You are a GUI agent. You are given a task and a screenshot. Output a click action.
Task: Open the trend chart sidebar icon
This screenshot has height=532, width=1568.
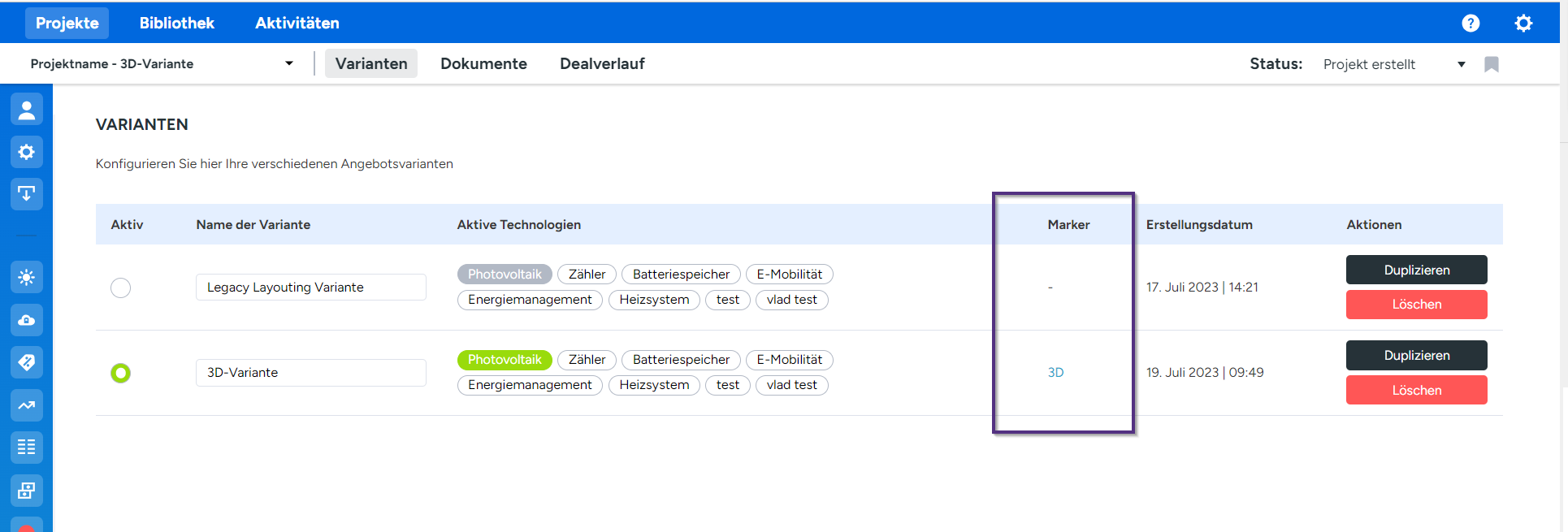pyautogui.click(x=26, y=404)
